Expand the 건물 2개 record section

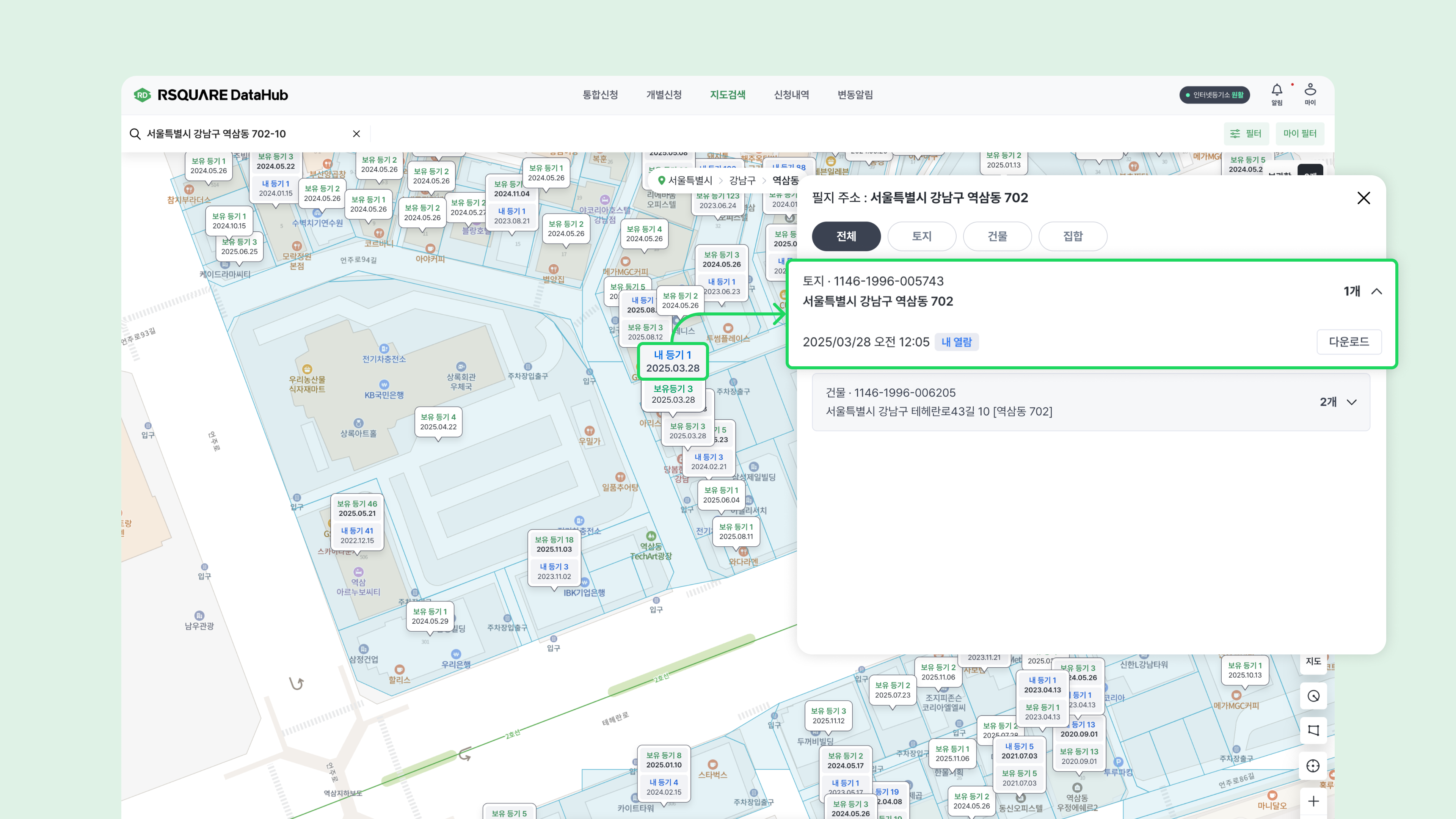point(1351,402)
